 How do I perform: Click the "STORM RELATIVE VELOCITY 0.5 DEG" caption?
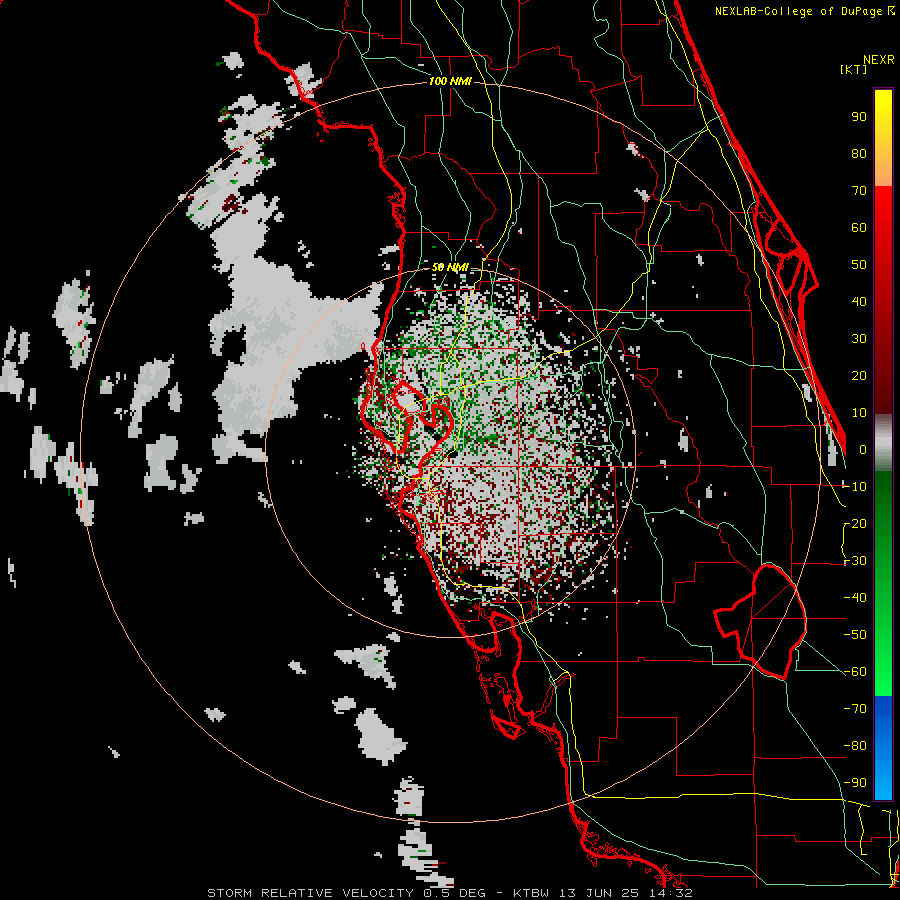point(346,893)
